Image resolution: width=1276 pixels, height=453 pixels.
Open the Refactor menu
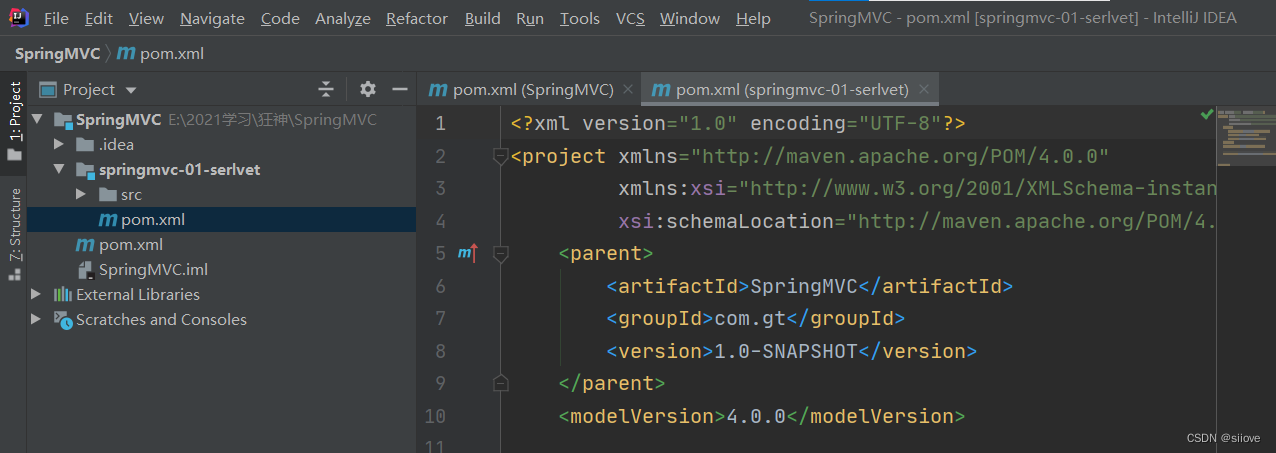[417, 18]
